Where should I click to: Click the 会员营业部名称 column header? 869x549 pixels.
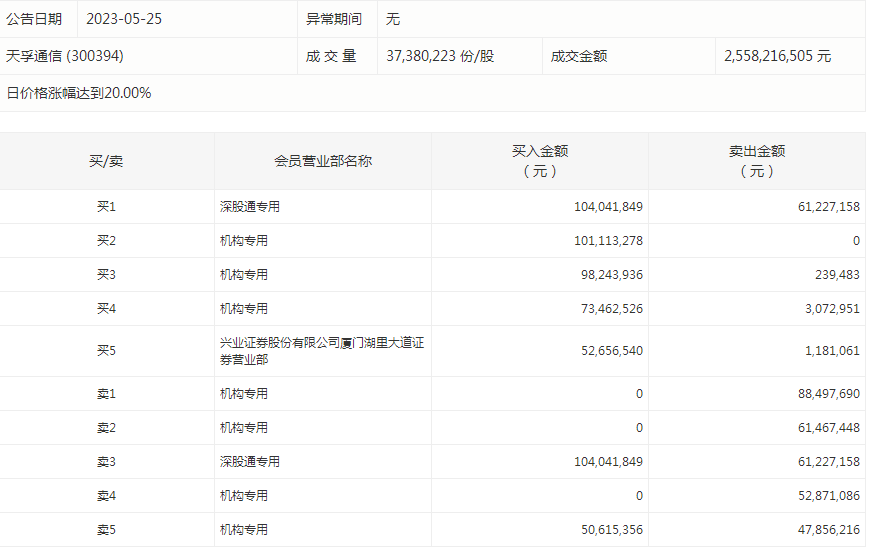[x=323, y=161]
